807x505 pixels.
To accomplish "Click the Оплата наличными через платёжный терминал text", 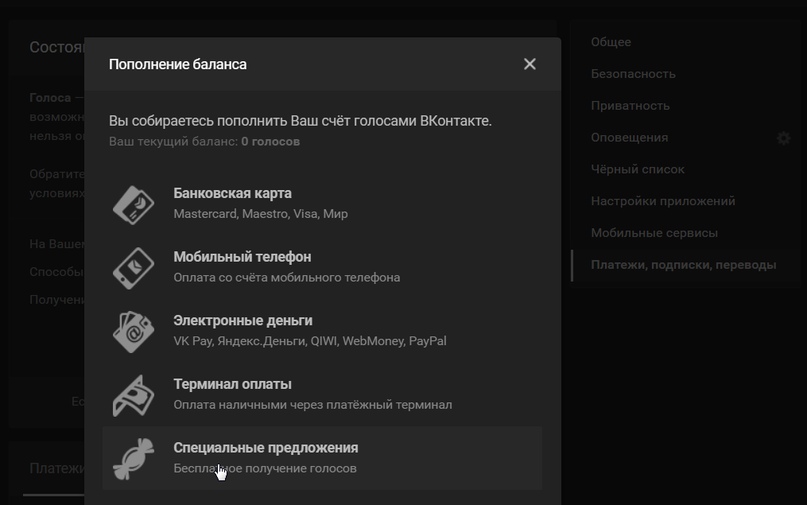I will pyautogui.click(x=312, y=405).
